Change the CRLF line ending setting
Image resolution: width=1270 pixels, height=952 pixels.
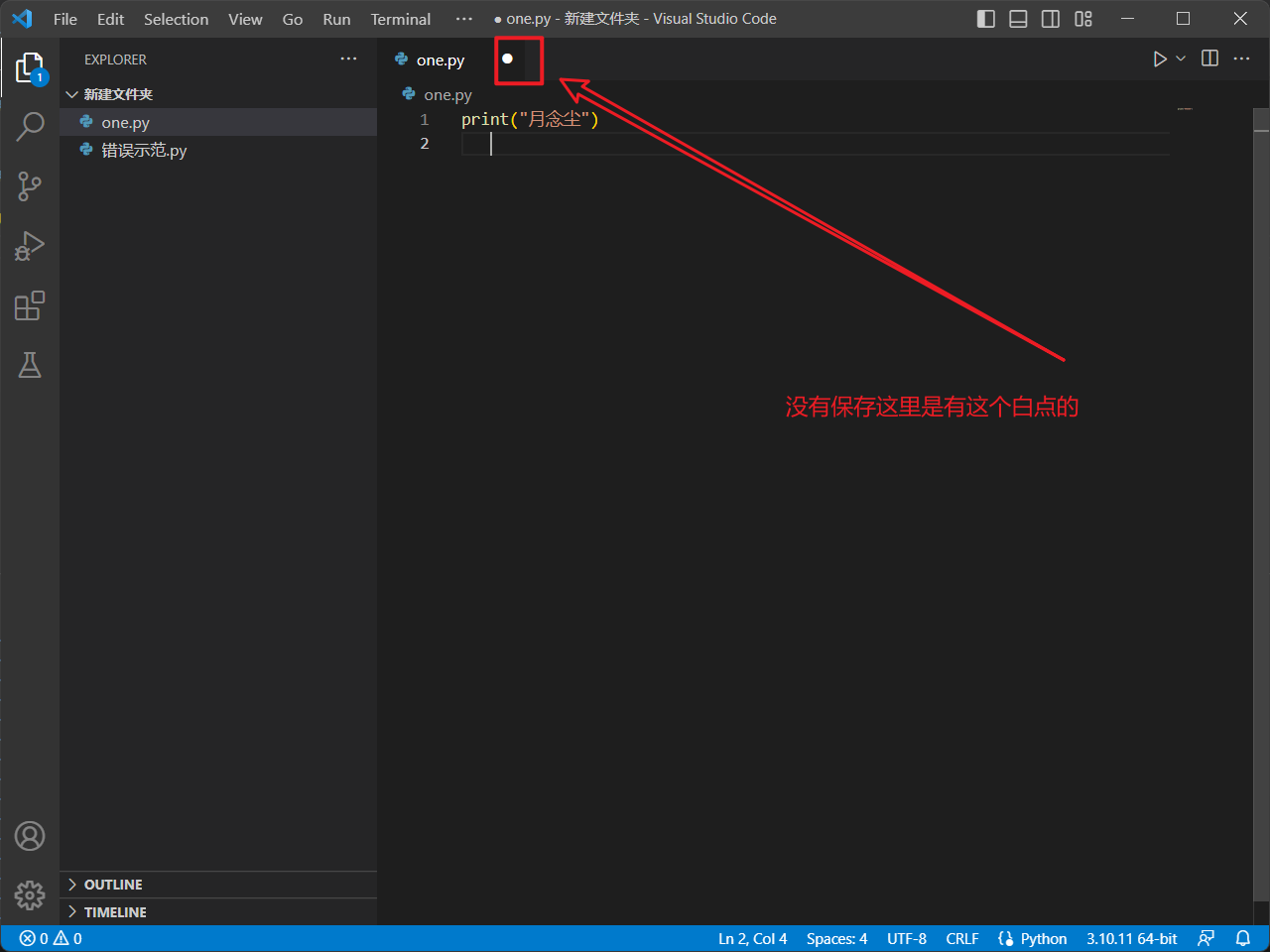coord(961,938)
